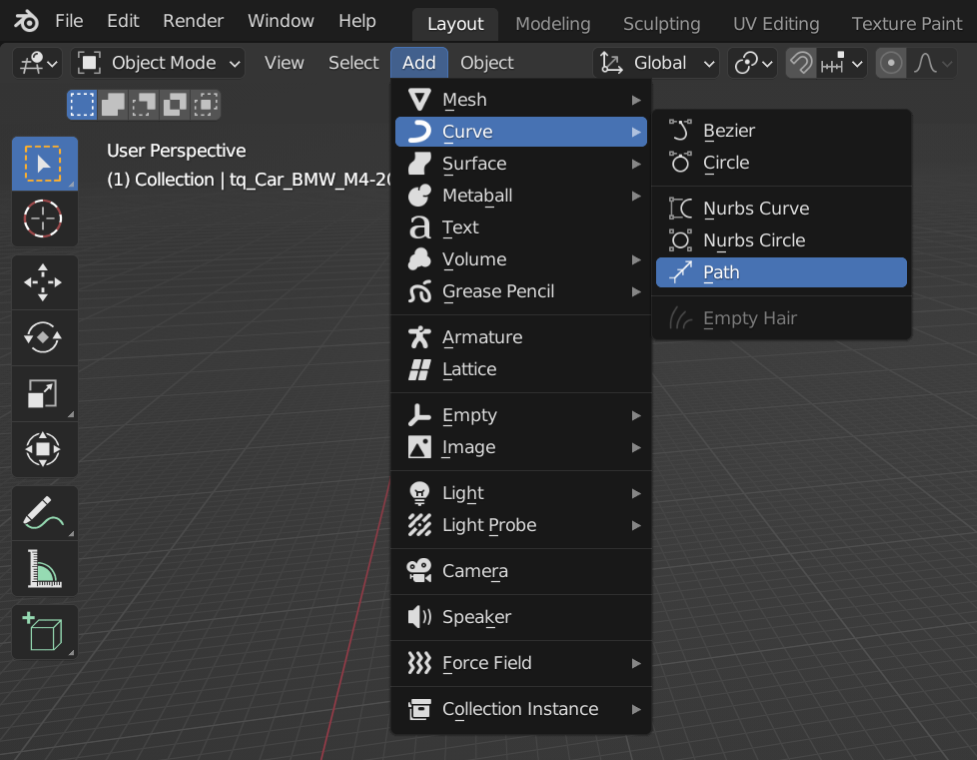Activate the Rotate tool
The width and height of the screenshot is (977, 760).
click(43, 338)
